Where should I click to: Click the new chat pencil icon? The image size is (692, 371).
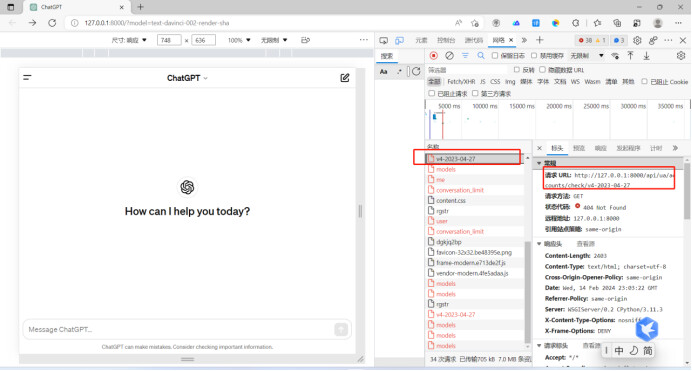(345, 78)
